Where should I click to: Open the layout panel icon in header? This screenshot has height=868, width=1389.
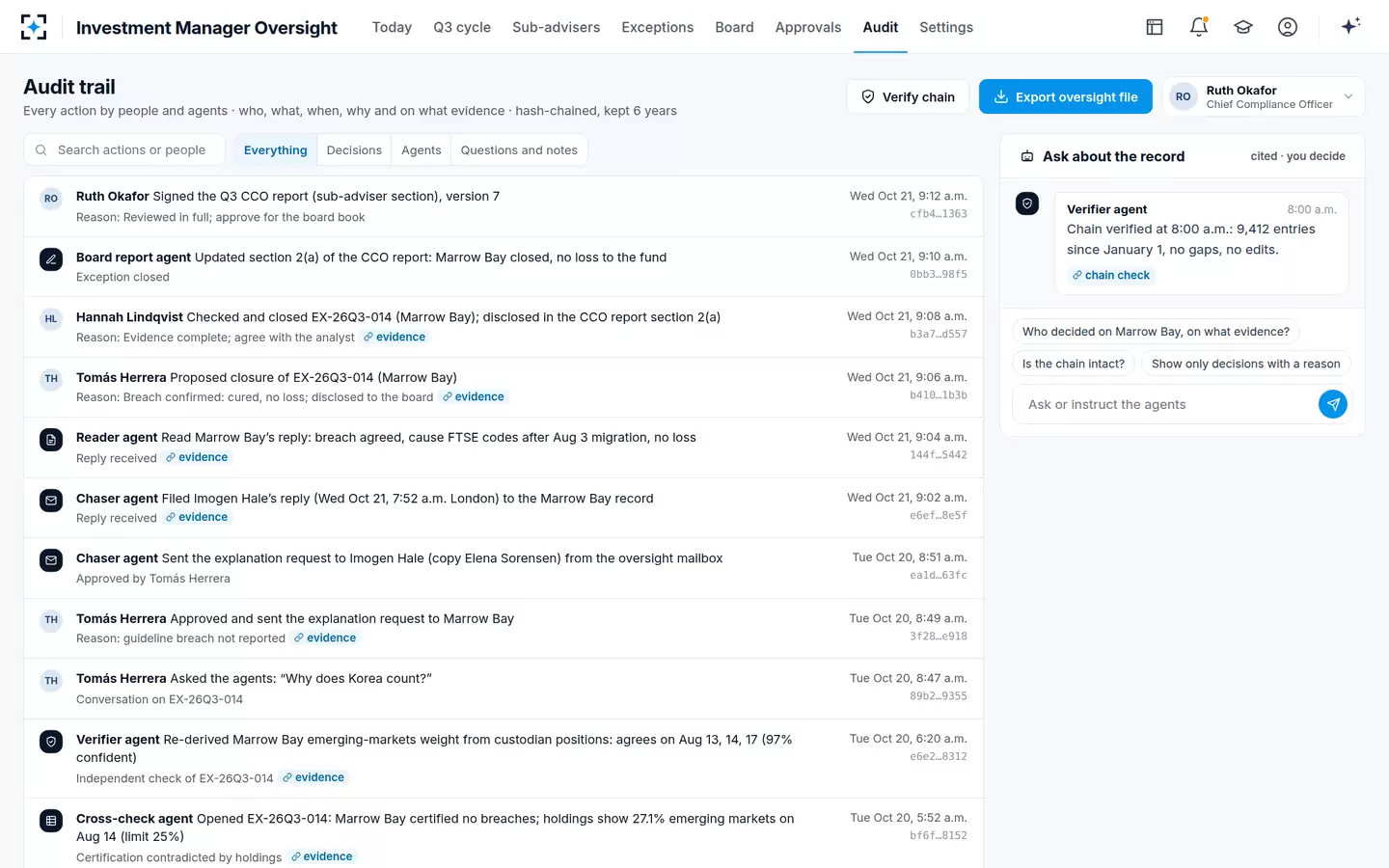tap(1155, 27)
